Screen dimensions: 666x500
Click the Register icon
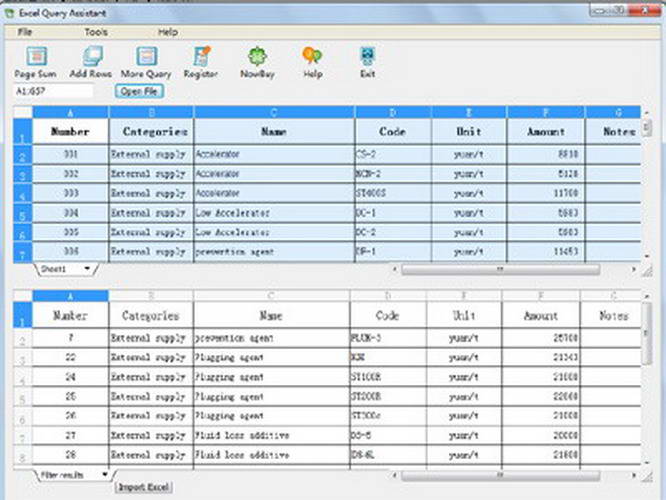pyautogui.click(x=201, y=57)
